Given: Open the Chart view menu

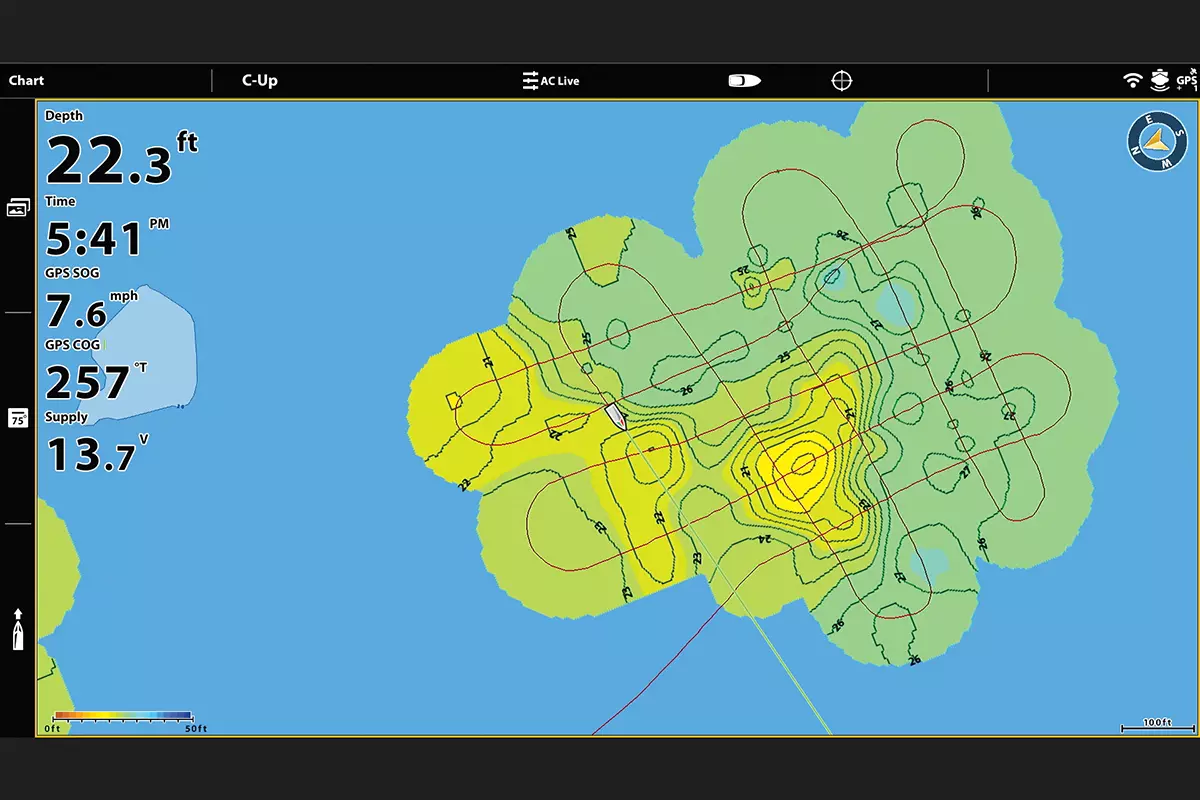Looking at the screenshot, I should [27, 81].
